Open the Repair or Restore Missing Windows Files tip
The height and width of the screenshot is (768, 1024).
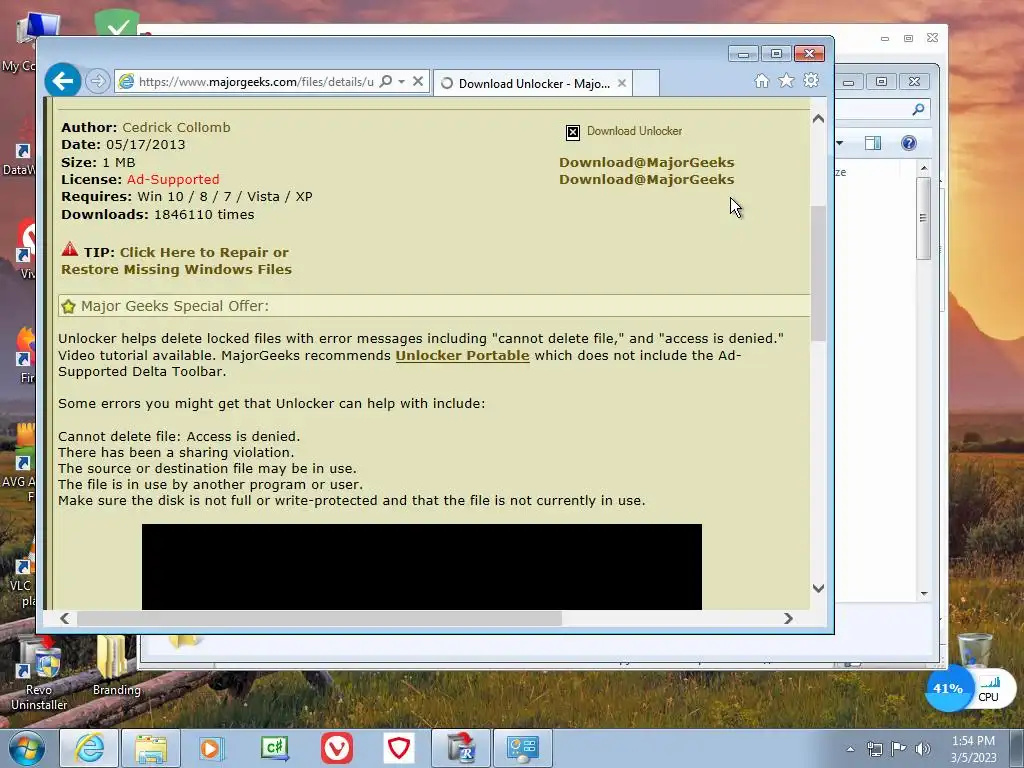click(x=176, y=261)
